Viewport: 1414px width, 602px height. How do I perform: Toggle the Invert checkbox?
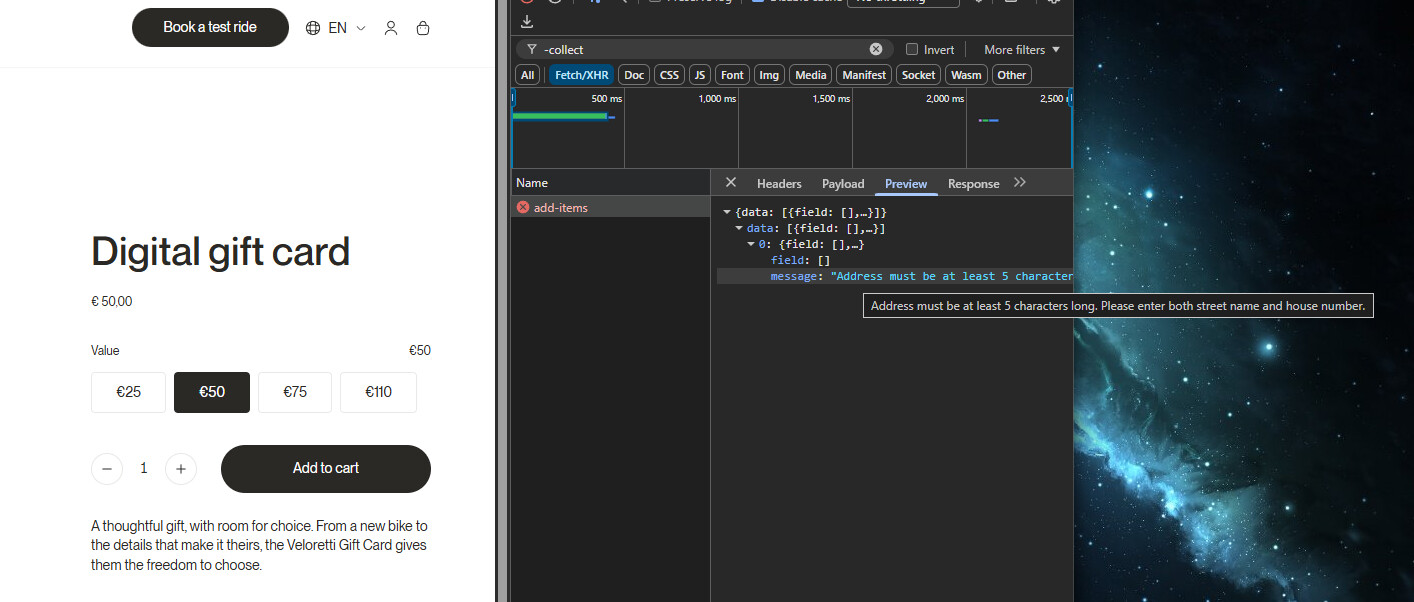[x=912, y=49]
